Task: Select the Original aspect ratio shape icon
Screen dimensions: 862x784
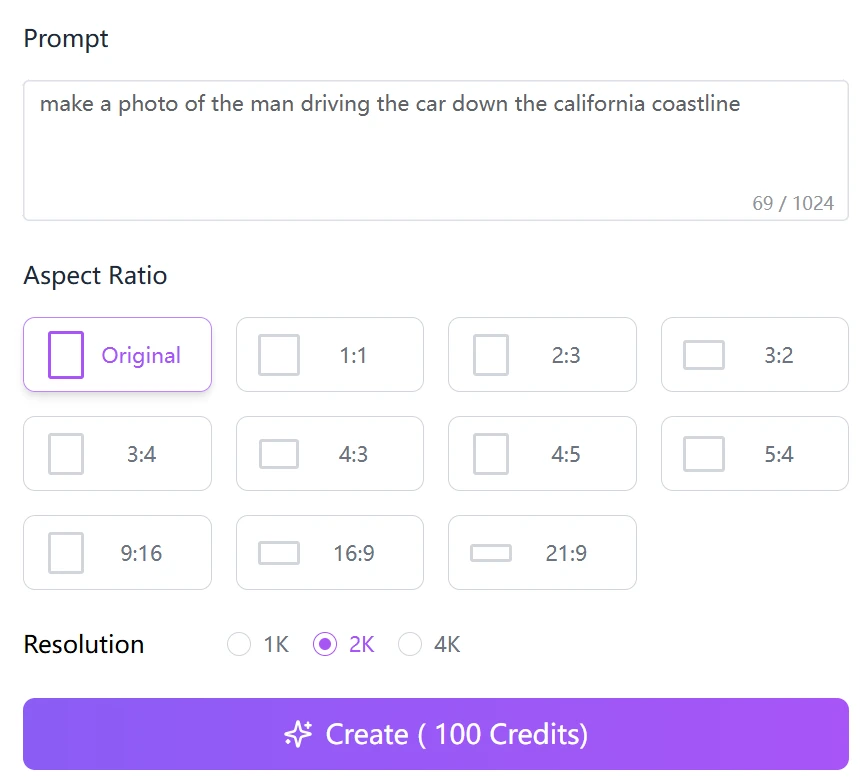Action: point(66,355)
